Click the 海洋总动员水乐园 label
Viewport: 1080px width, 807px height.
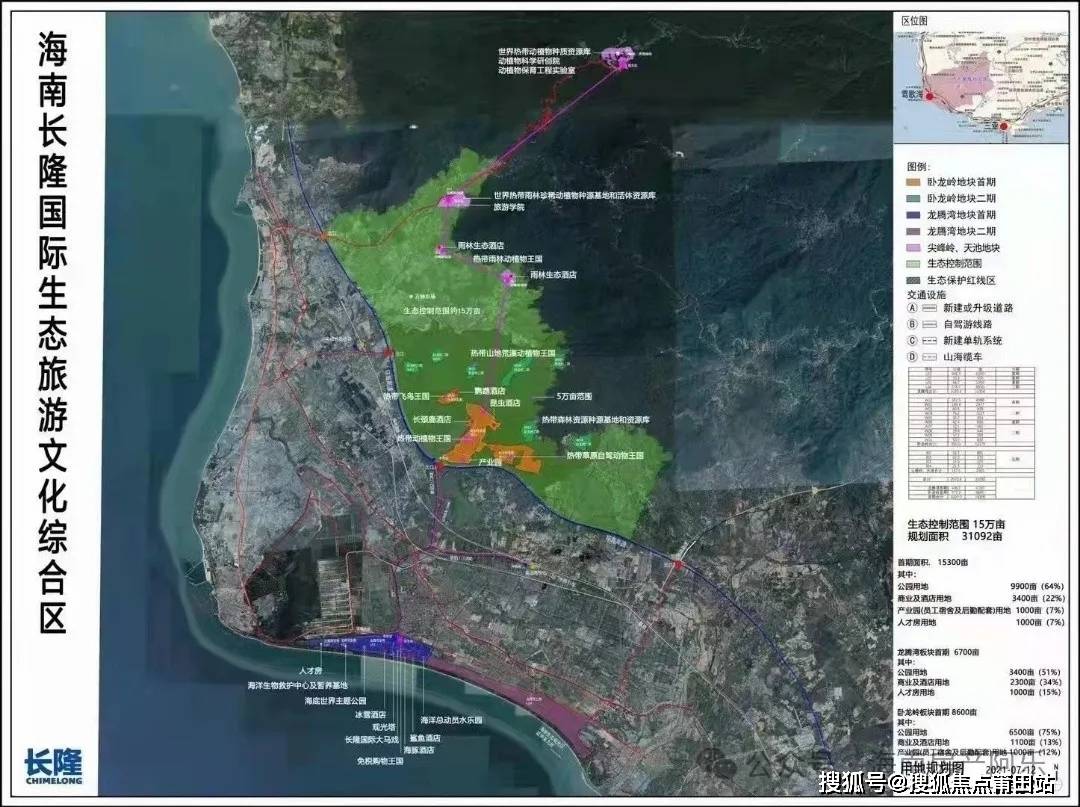pyautogui.click(x=452, y=720)
